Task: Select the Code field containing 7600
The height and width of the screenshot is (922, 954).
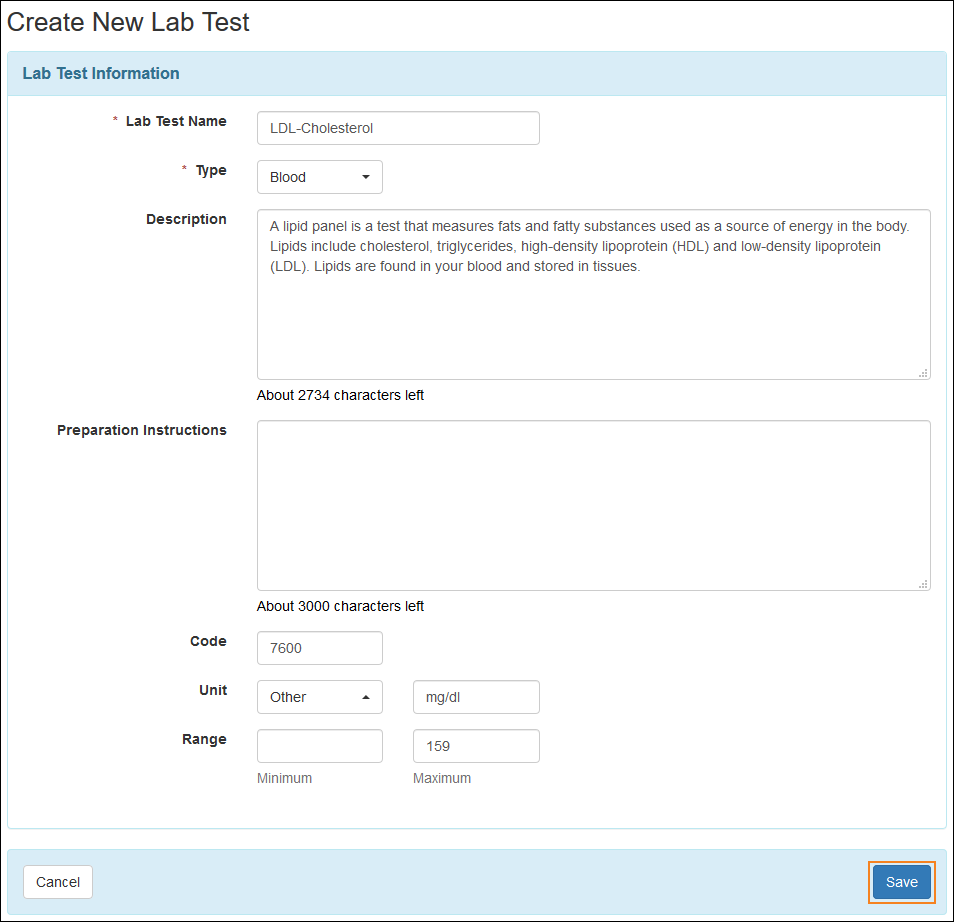Action: pos(319,648)
